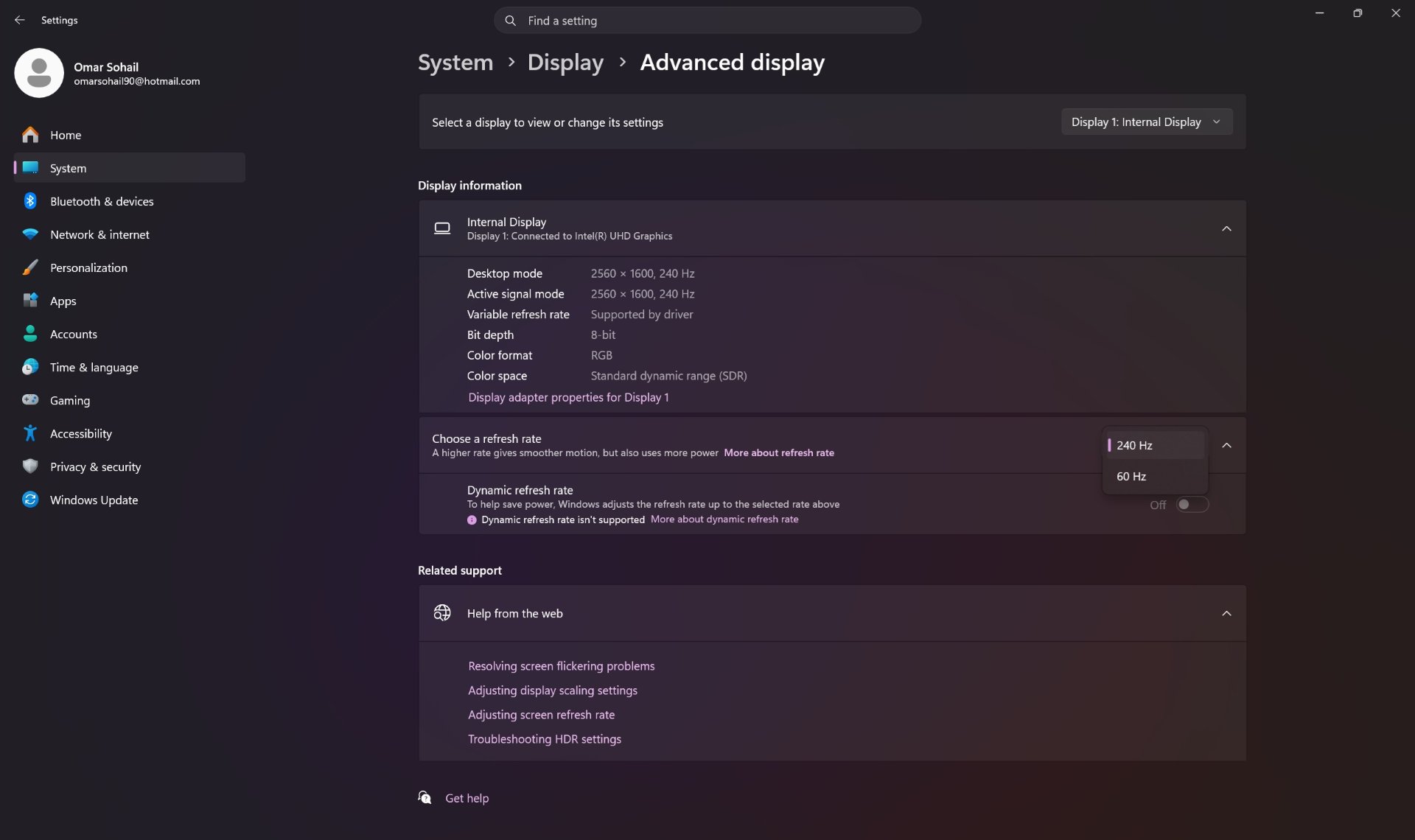This screenshot has width=1415, height=840.
Task: Select the Personalization paintbrush icon
Action: click(x=30, y=267)
